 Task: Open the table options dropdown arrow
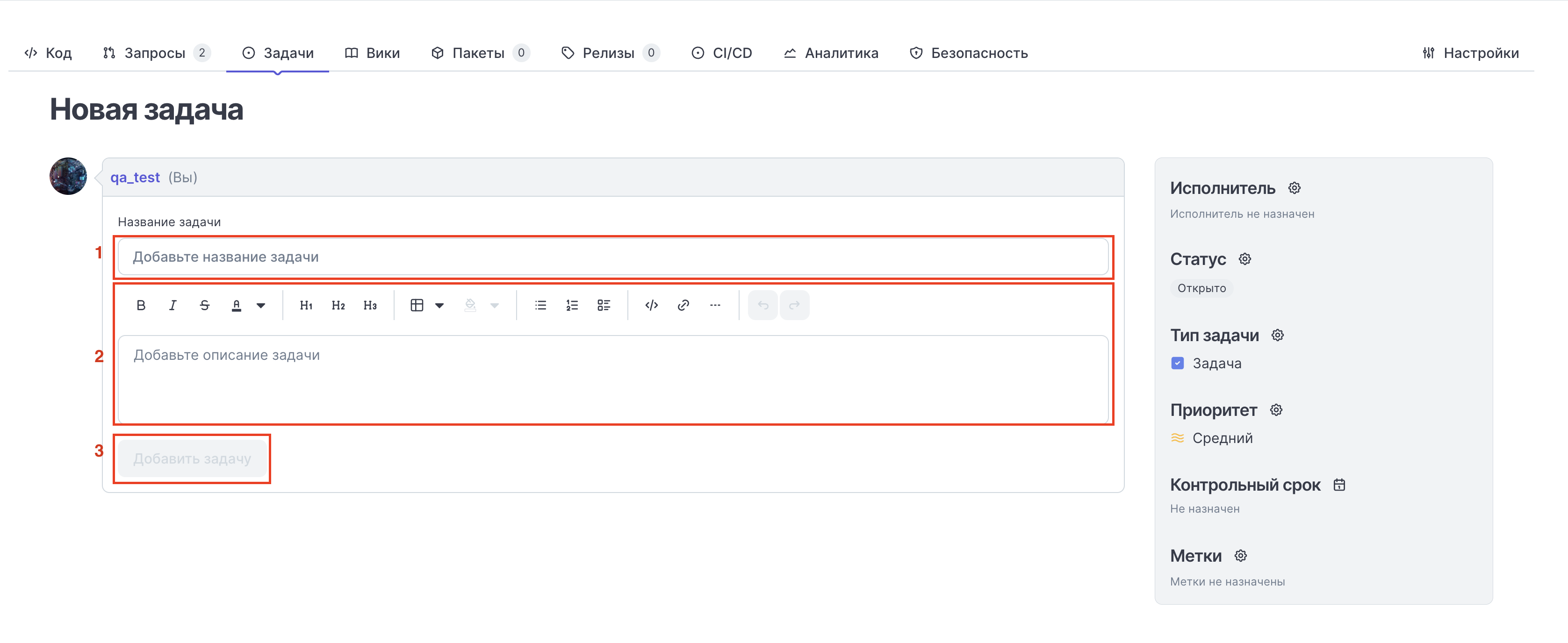click(x=439, y=306)
